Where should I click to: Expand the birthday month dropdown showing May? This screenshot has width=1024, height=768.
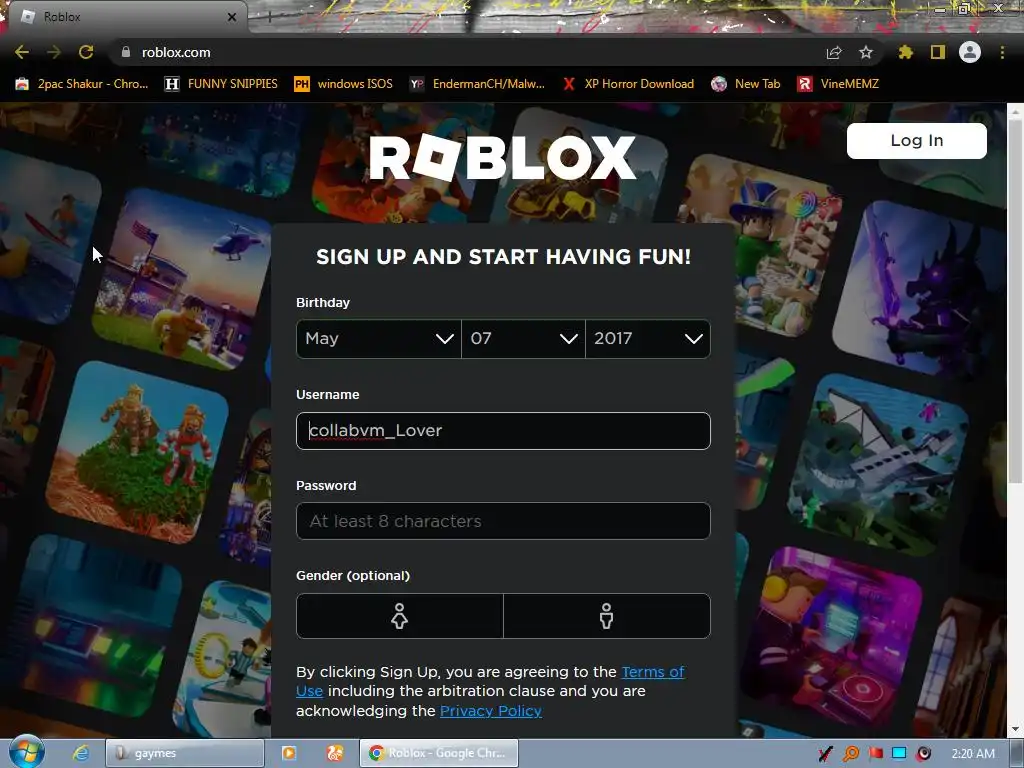[379, 338]
